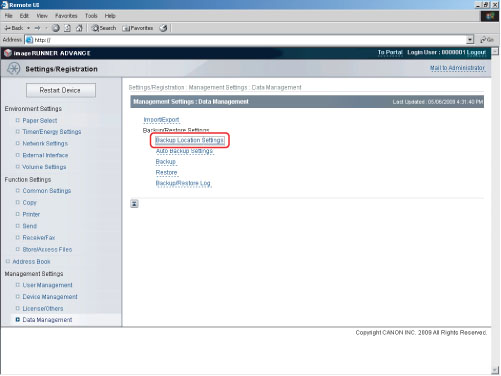Go to browser Home icon
Image resolution: width=501 pixels, height=376 pixels.
(79, 28)
